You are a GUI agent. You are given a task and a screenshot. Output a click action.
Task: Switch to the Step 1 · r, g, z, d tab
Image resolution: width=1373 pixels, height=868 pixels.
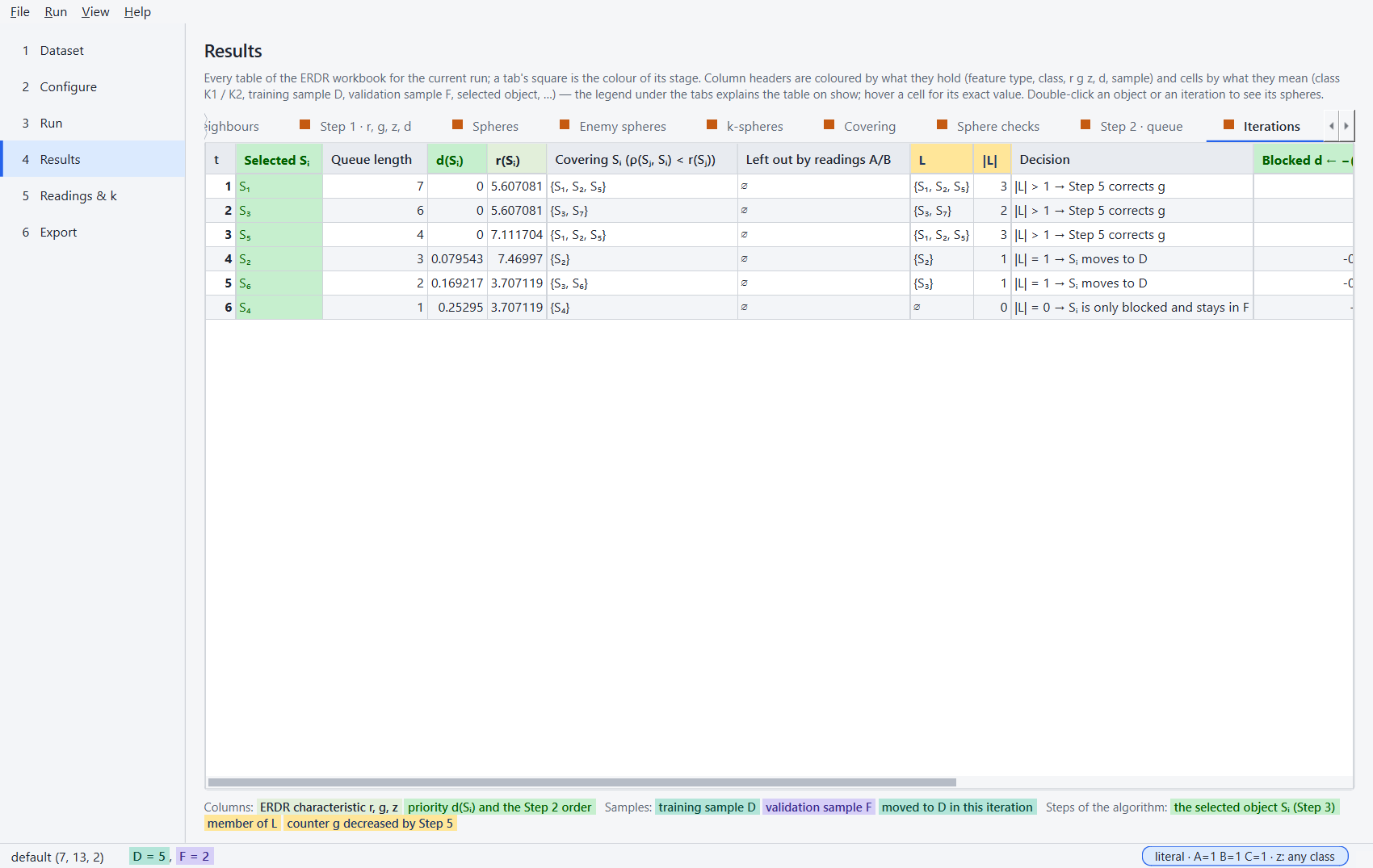pyautogui.click(x=355, y=126)
